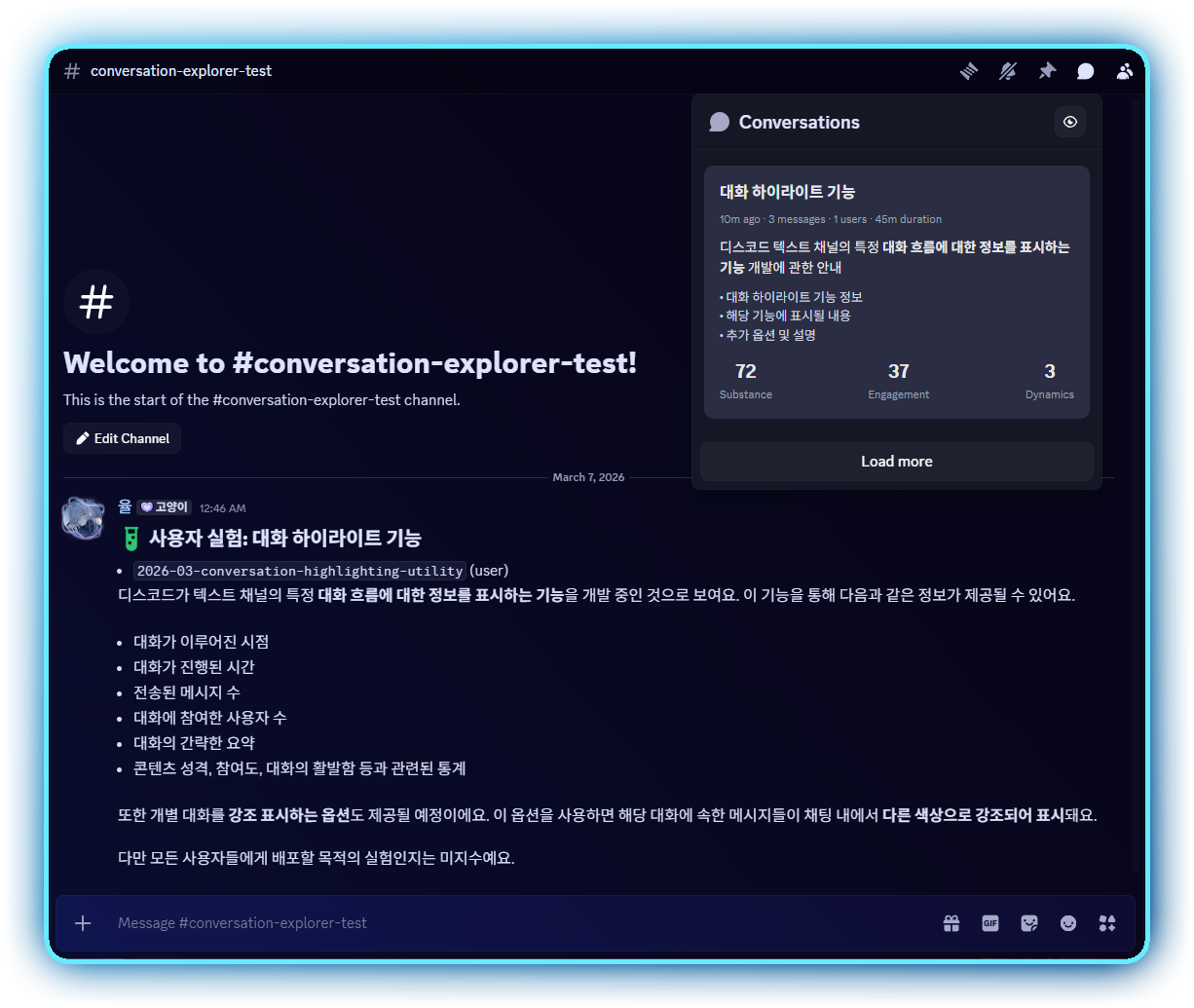
Task: Toggle the Conversations panel speech bubble icon
Action: tap(1086, 71)
